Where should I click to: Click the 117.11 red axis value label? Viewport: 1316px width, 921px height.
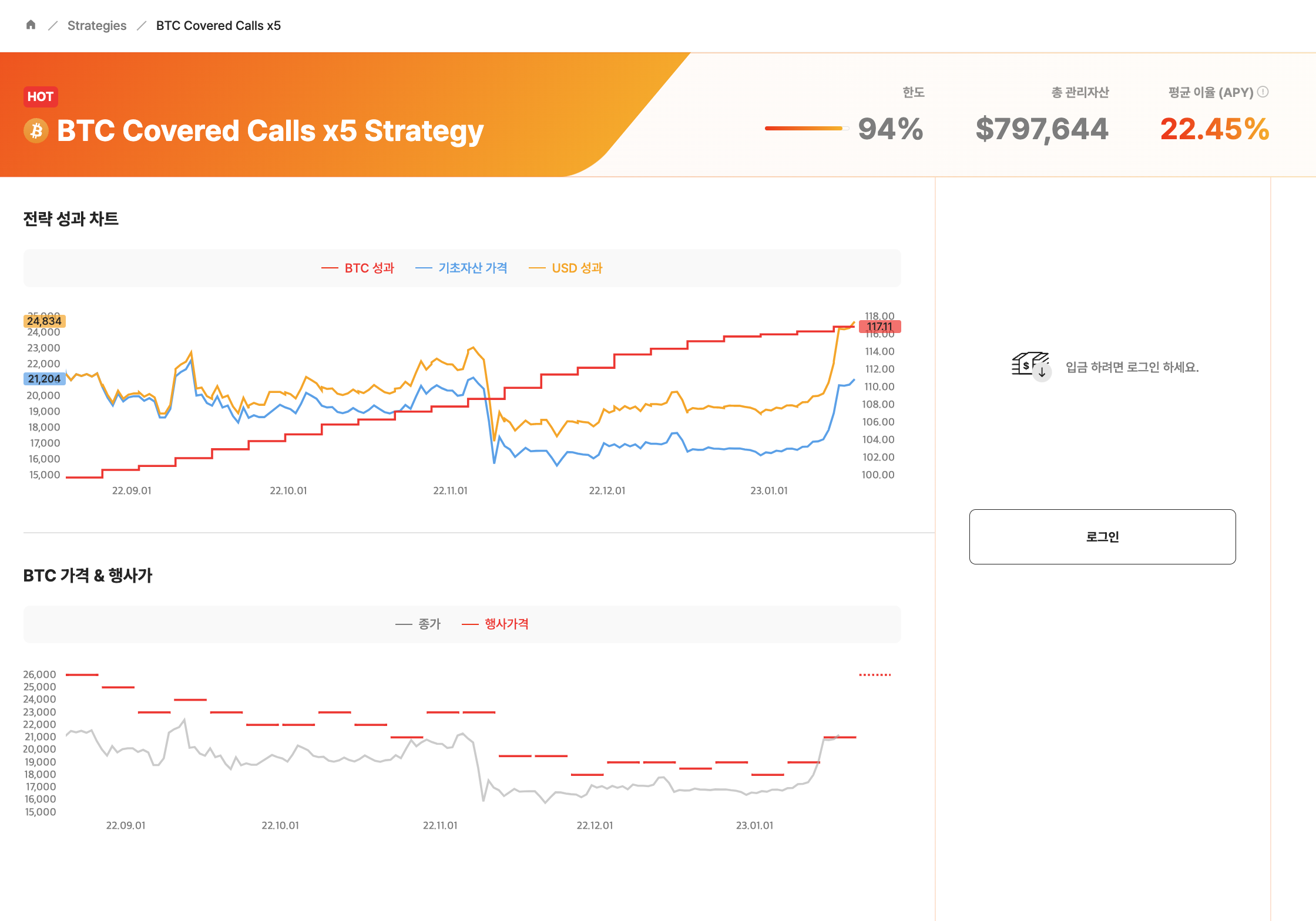tap(879, 327)
